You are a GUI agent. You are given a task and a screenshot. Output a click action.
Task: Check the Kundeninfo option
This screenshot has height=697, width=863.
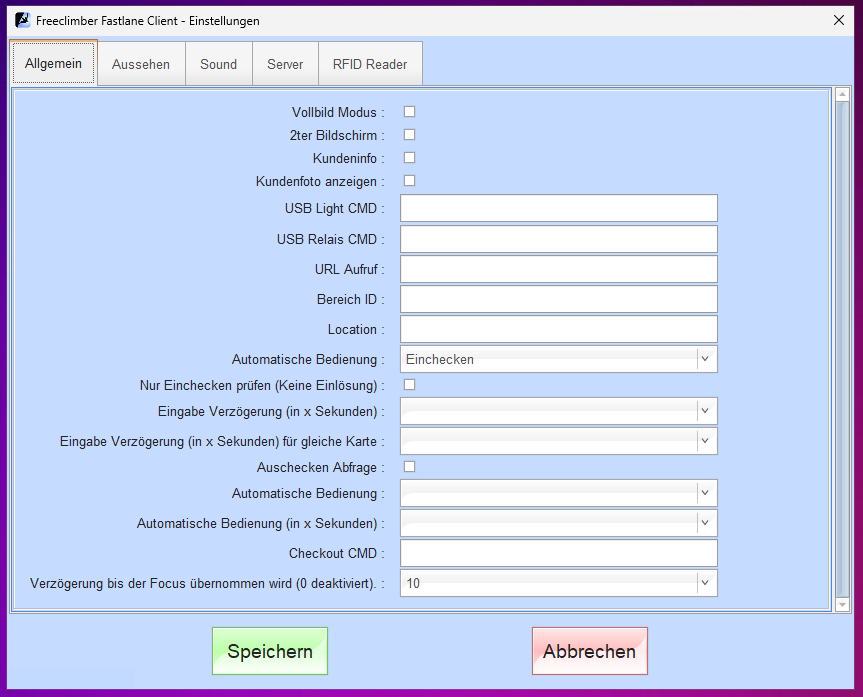pyautogui.click(x=409, y=158)
